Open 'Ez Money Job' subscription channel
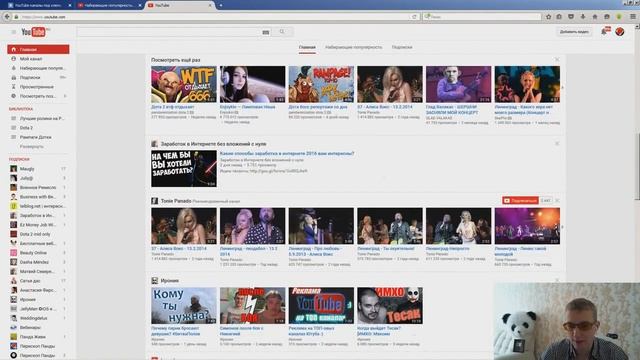This screenshot has width=640, height=360. 38,224
